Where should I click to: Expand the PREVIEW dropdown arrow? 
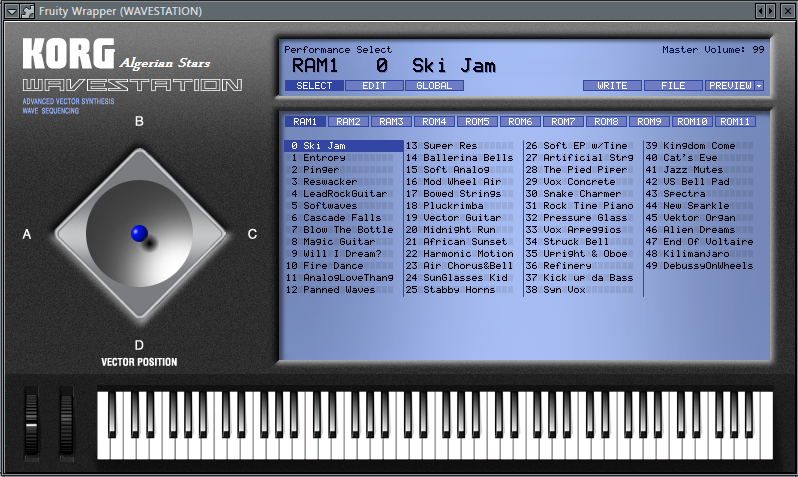click(759, 86)
